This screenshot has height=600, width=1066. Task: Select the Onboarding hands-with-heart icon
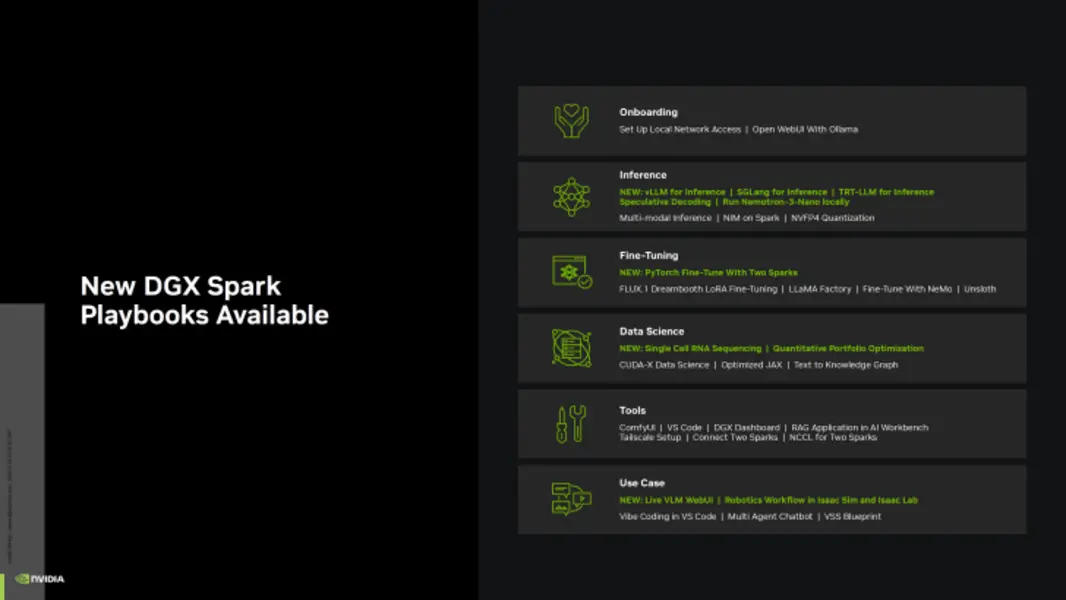pos(570,120)
